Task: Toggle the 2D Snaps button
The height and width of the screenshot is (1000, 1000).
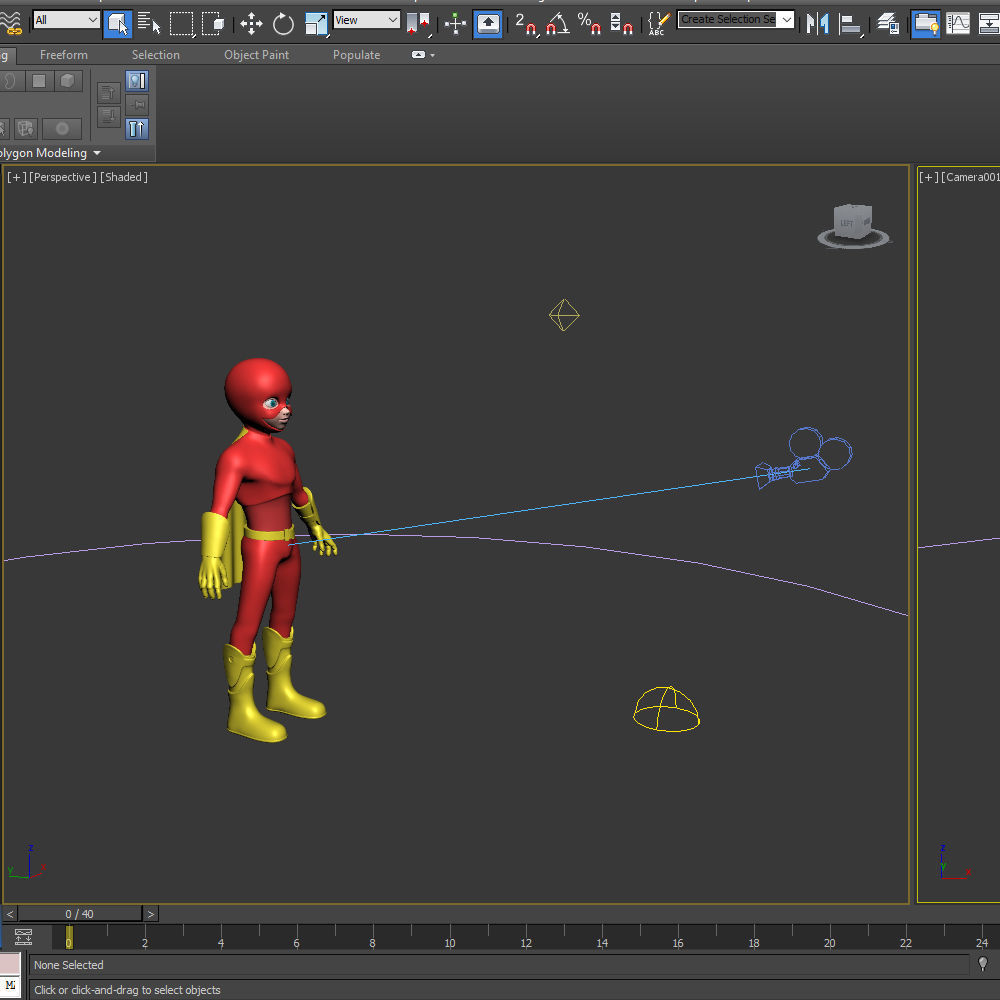Action: [527, 24]
